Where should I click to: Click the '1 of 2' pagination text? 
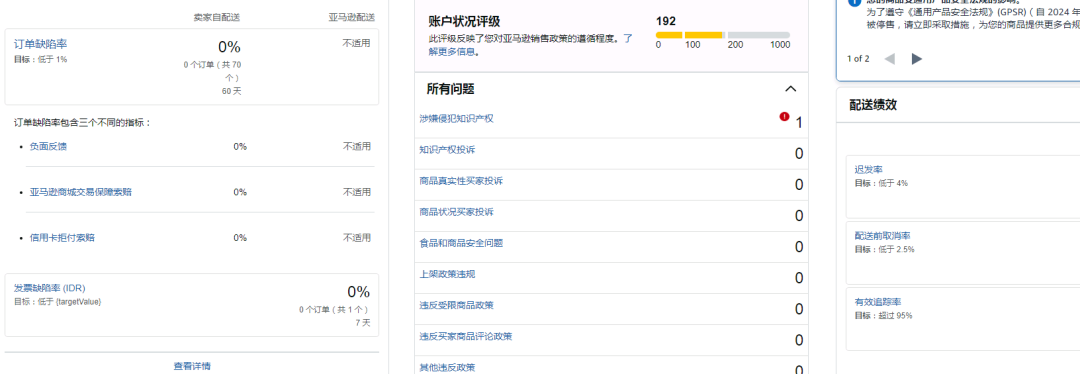[858, 59]
